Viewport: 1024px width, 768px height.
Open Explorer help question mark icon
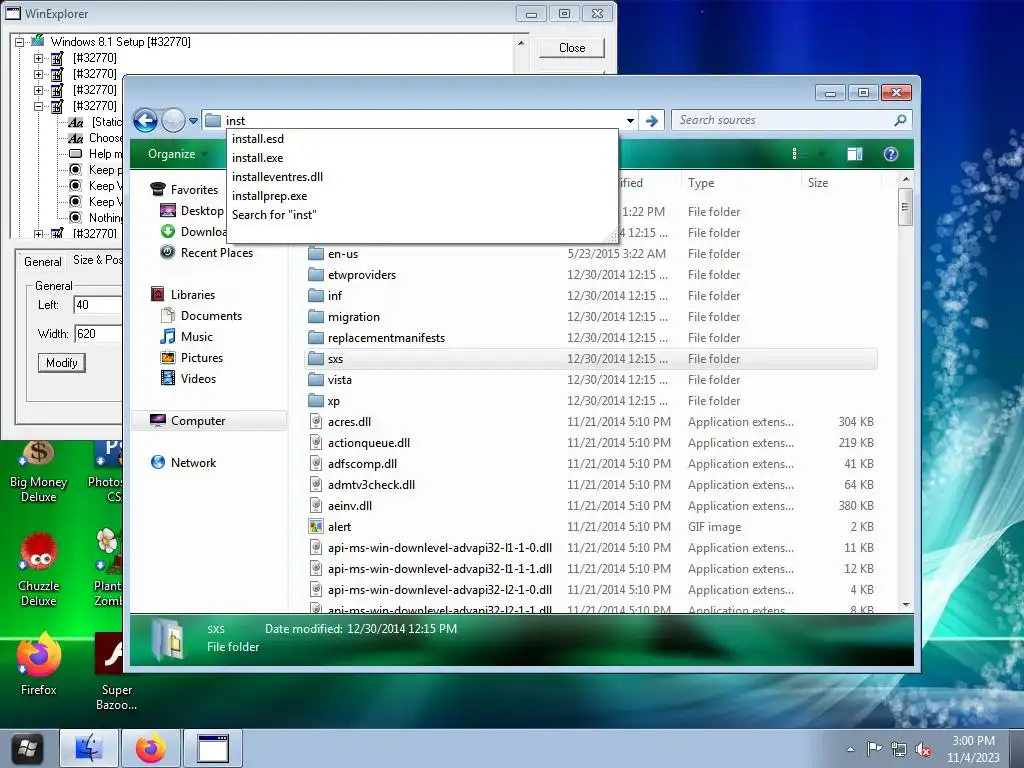891,154
